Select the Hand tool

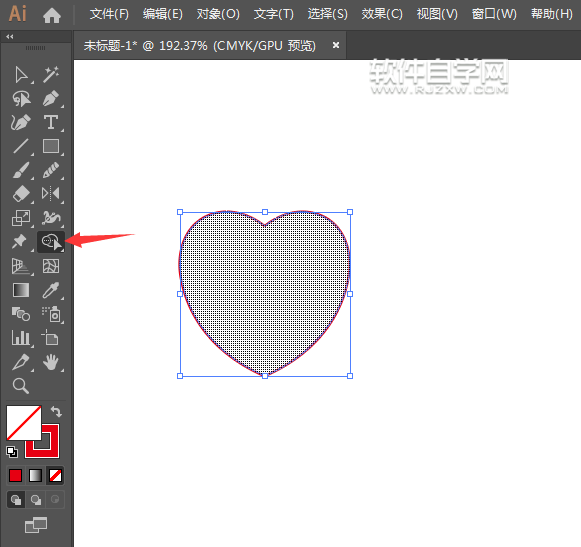tap(51, 362)
